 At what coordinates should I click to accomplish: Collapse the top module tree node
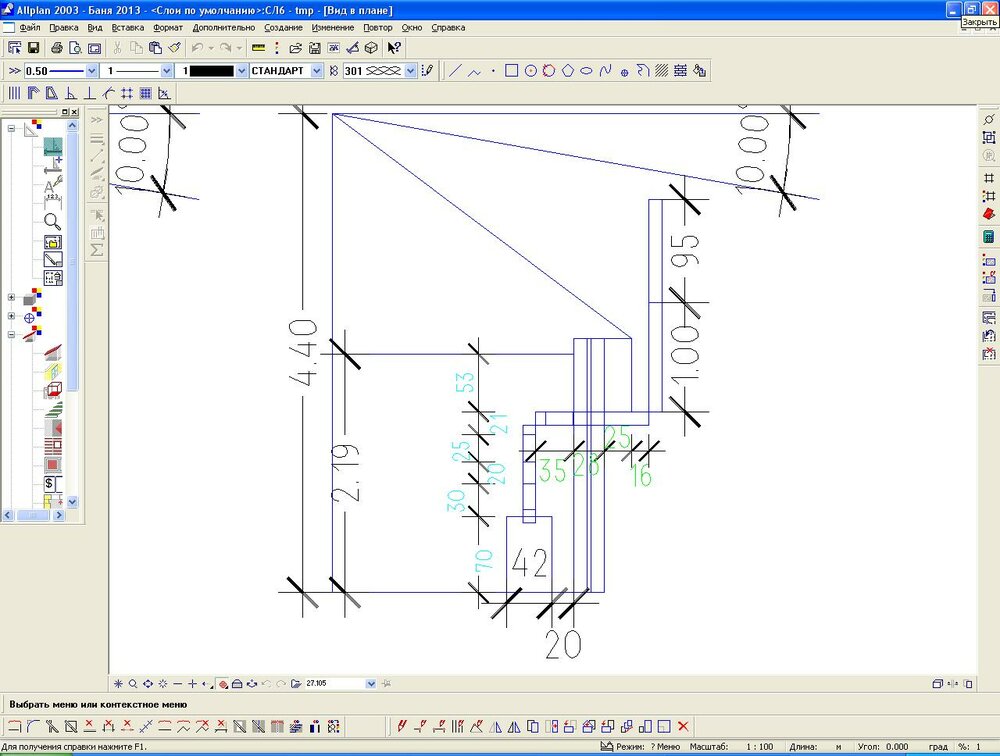pyautogui.click(x=12, y=128)
